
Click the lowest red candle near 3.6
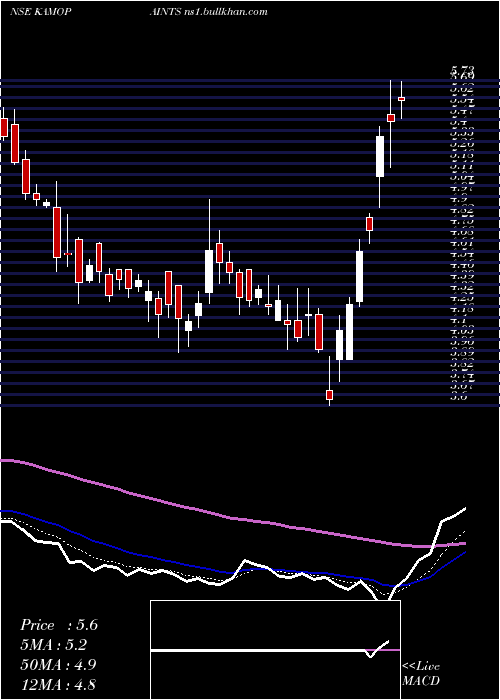coord(329,394)
